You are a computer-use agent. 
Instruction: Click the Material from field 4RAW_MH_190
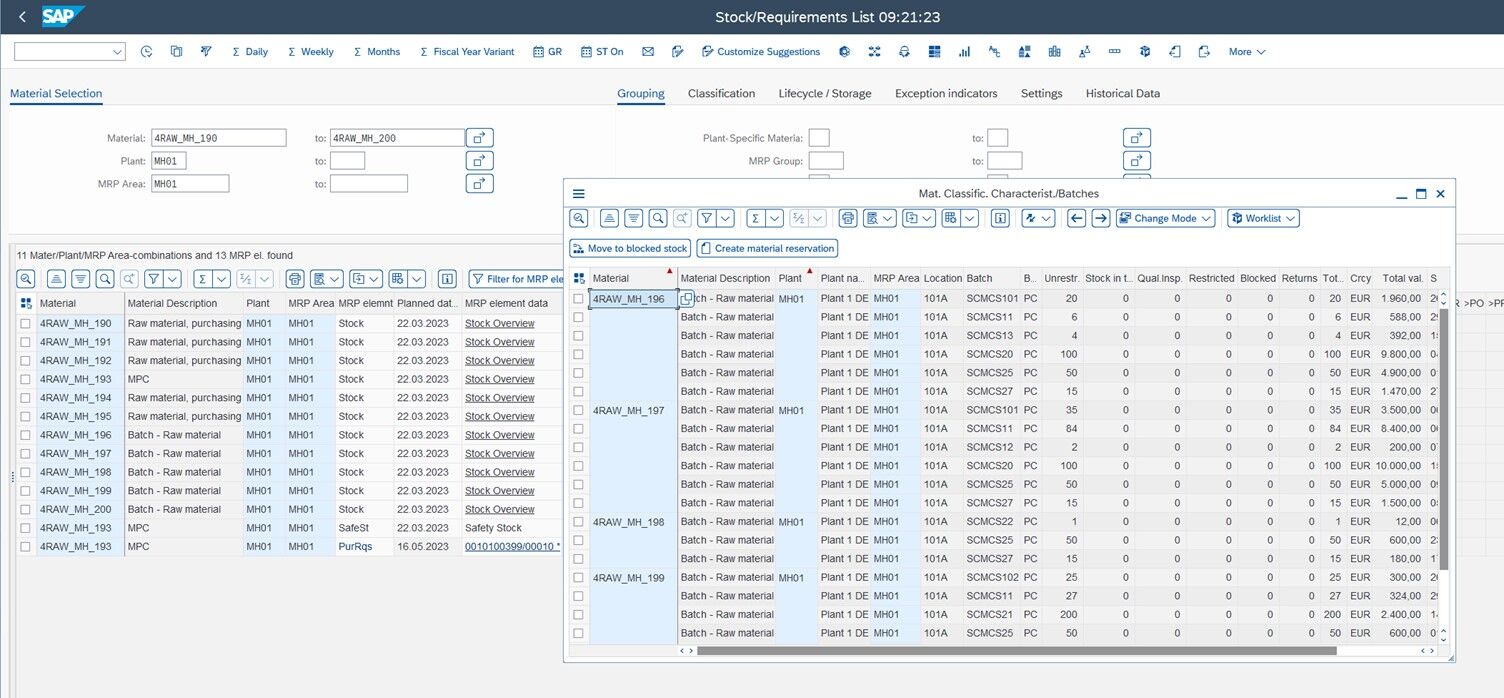point(218,138)
